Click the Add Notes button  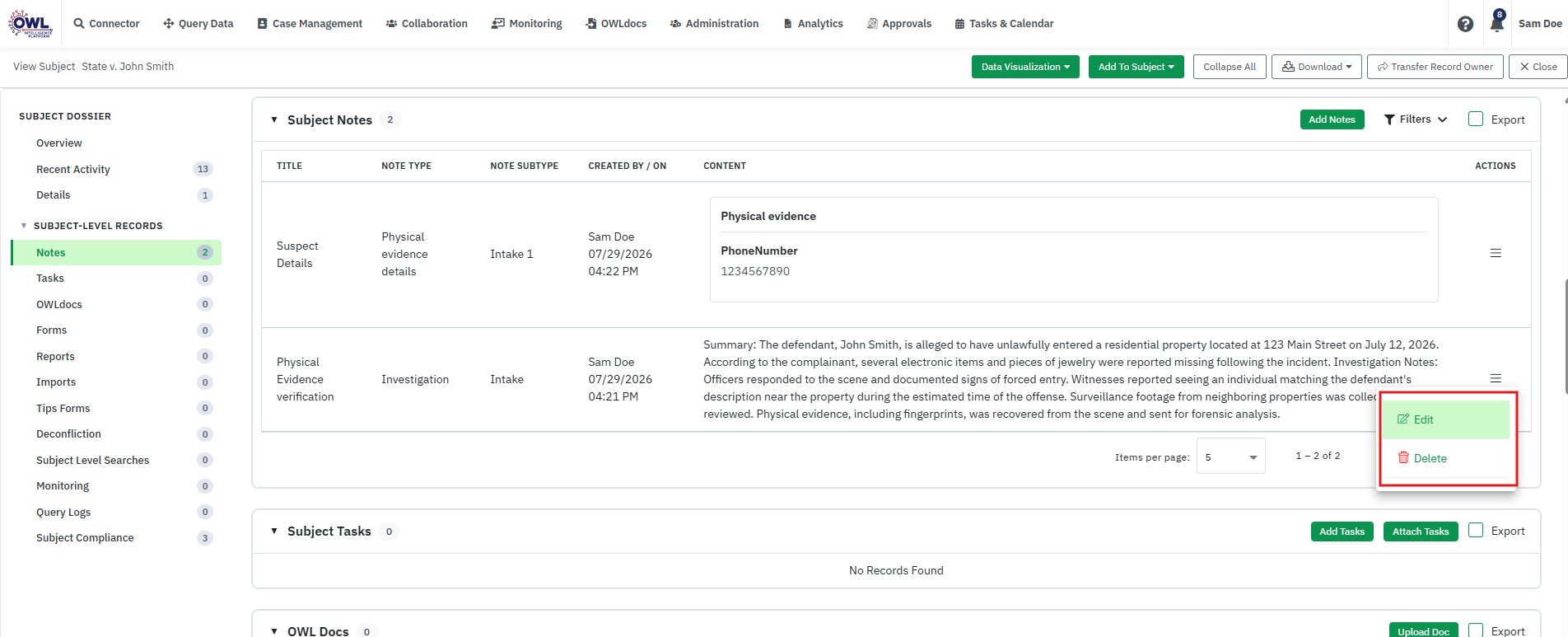pyautogui.click(x=1332, y=119)
